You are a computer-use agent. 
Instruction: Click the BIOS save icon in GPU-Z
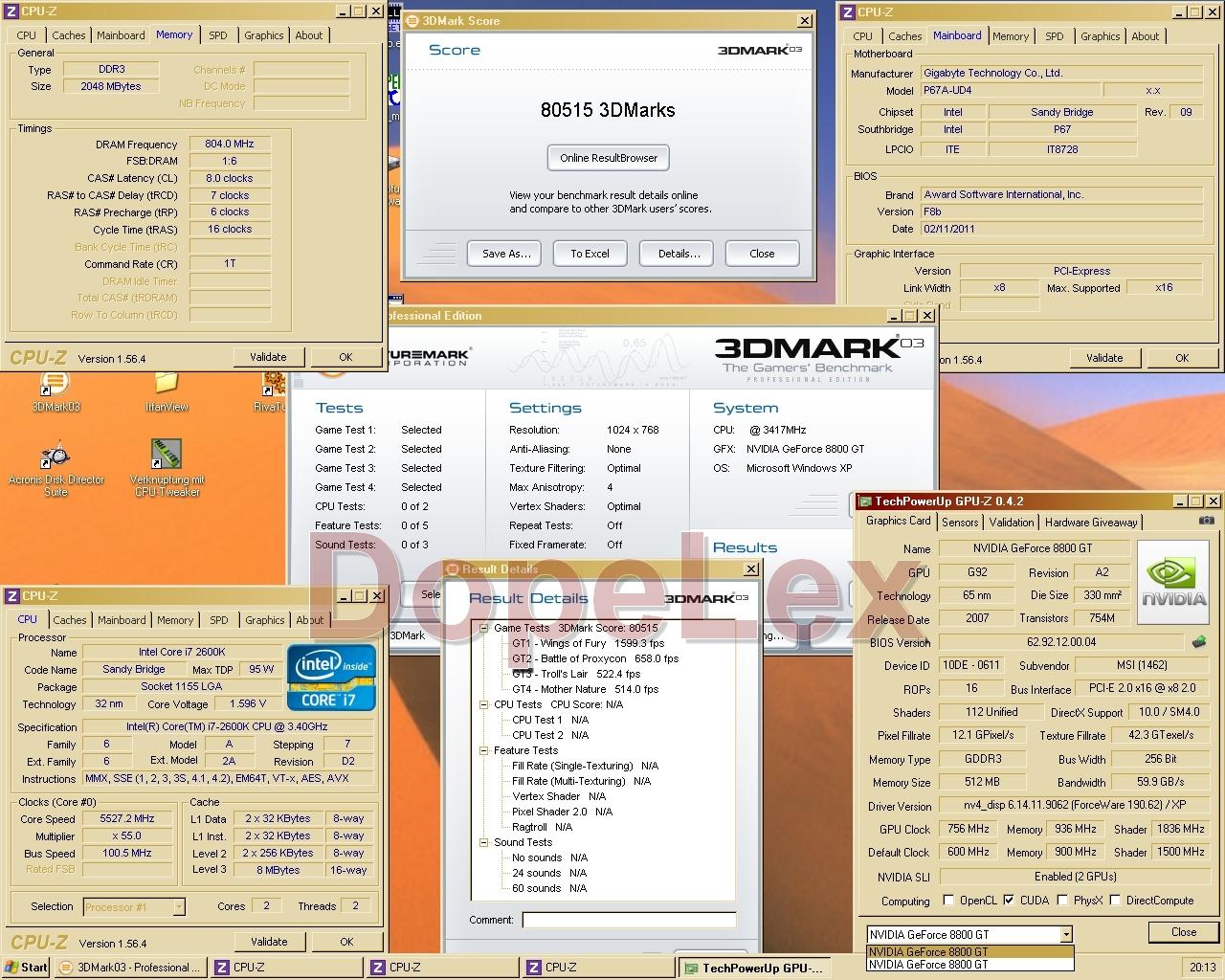(1199, 642)
